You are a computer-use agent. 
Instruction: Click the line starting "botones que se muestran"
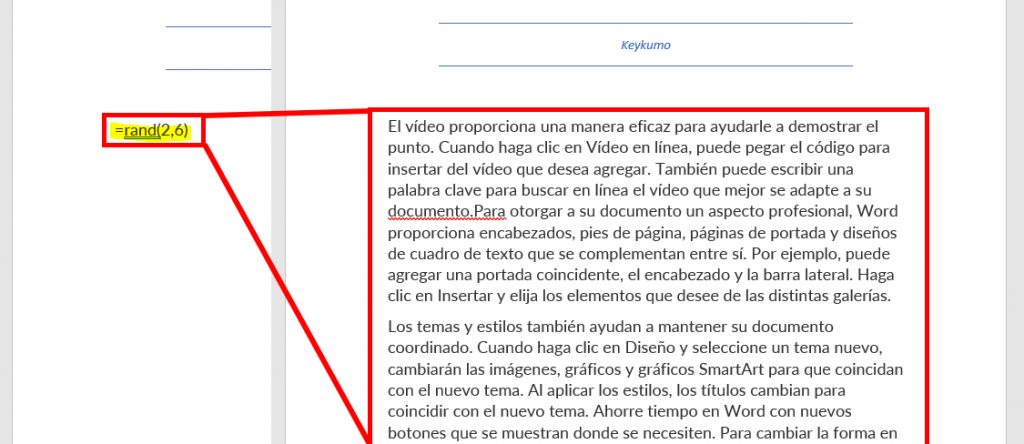pos(644,432)
